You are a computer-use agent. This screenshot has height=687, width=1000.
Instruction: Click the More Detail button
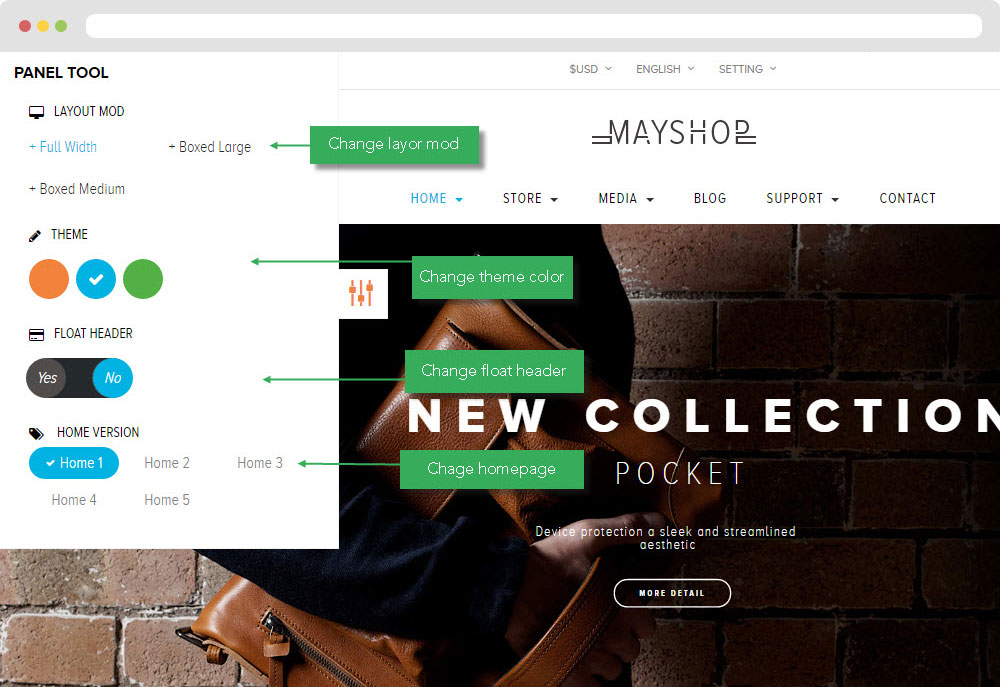point(672,593)
